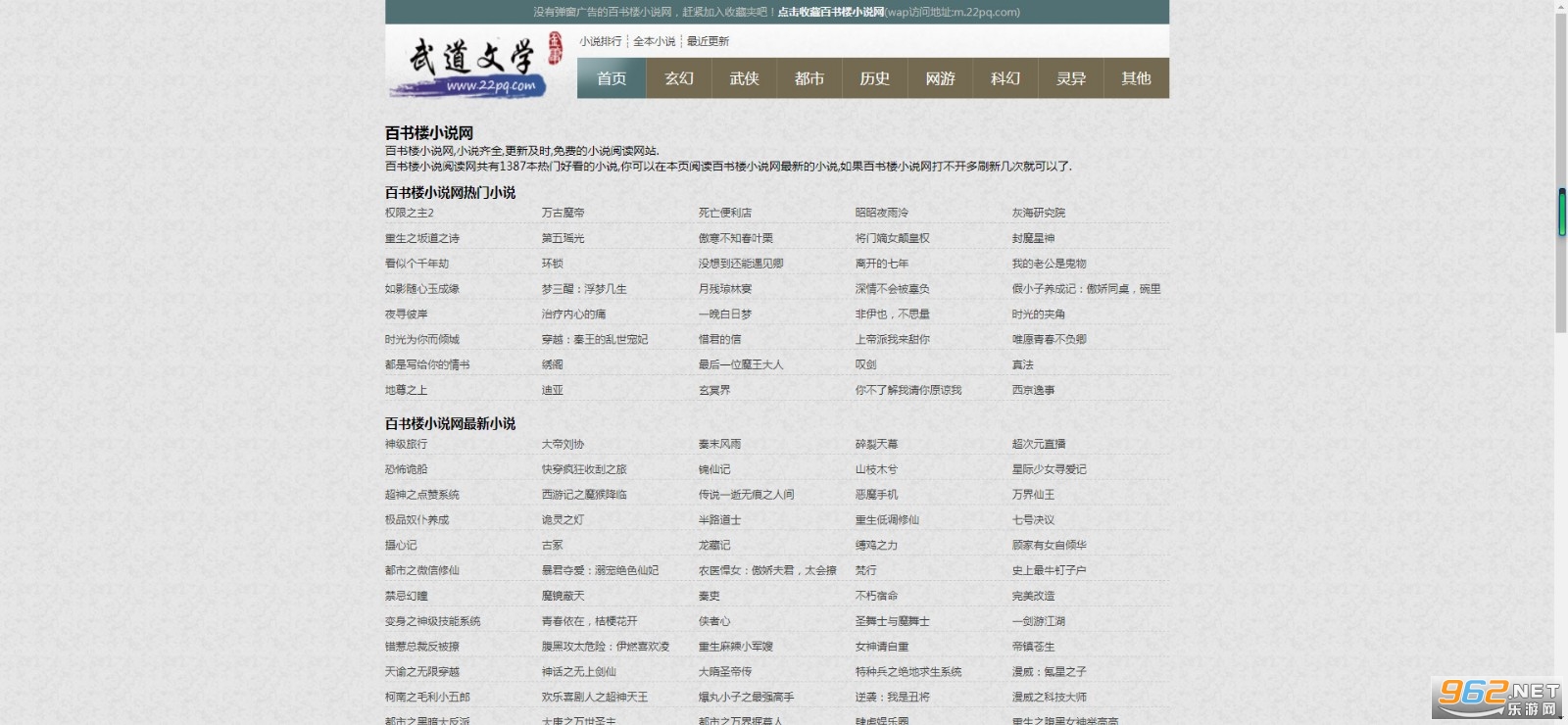Switch to the 玄幻 category tab
1568x725 pixels.
[x=679, y=78]
